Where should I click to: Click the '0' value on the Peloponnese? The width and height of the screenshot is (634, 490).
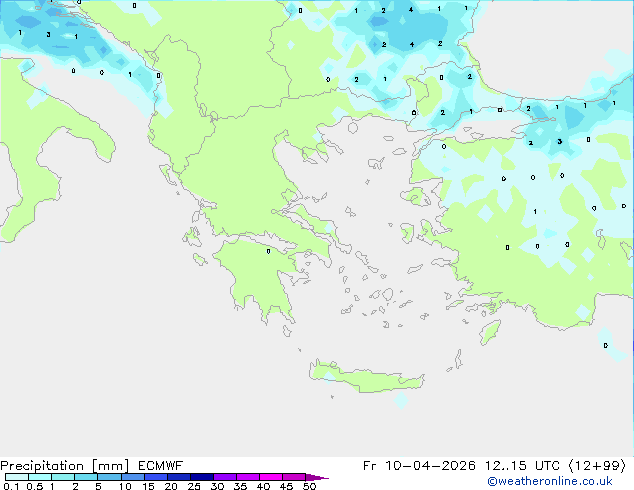coord(268,251)
